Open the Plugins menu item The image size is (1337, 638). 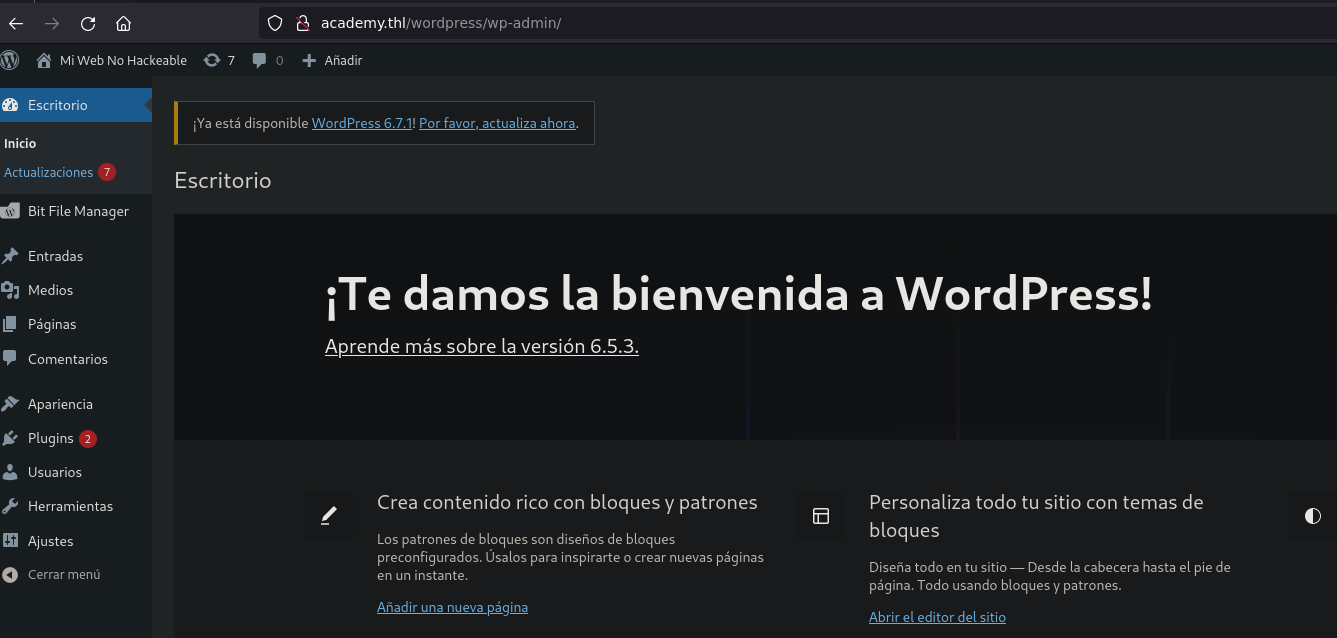[50, 438]
